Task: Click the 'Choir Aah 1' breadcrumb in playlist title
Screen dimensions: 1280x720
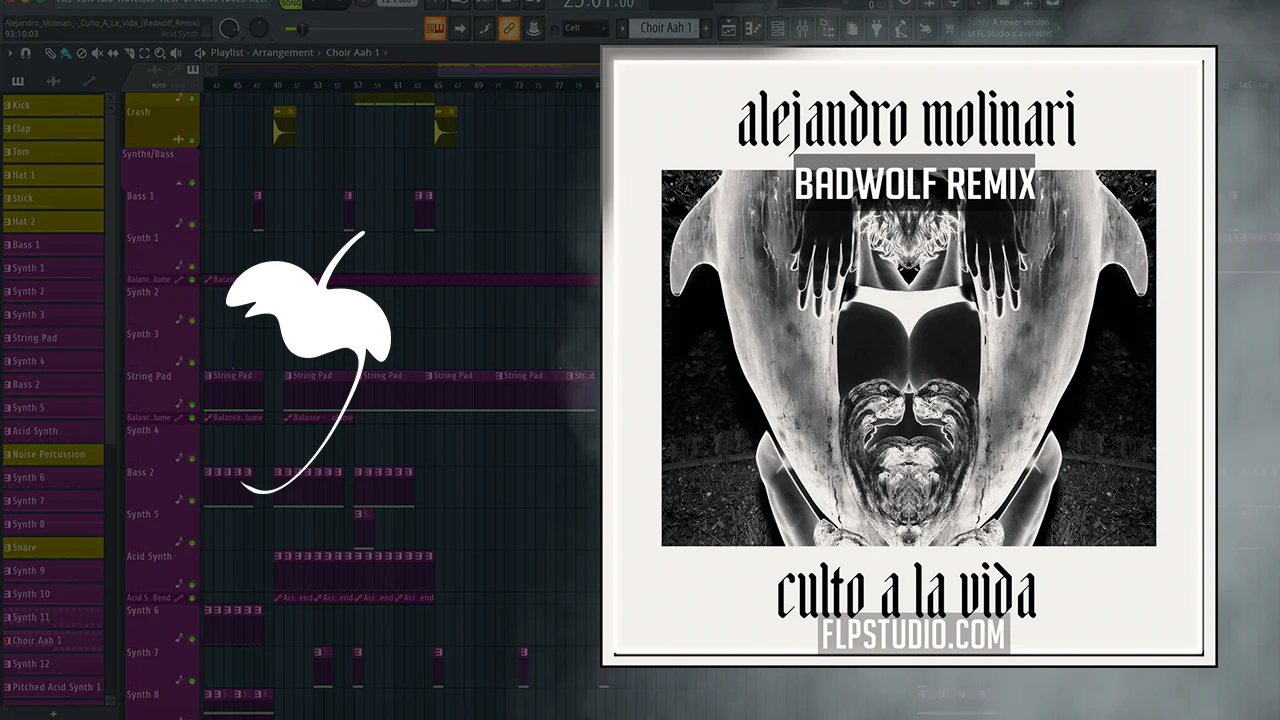Action: tap(353, 53)
